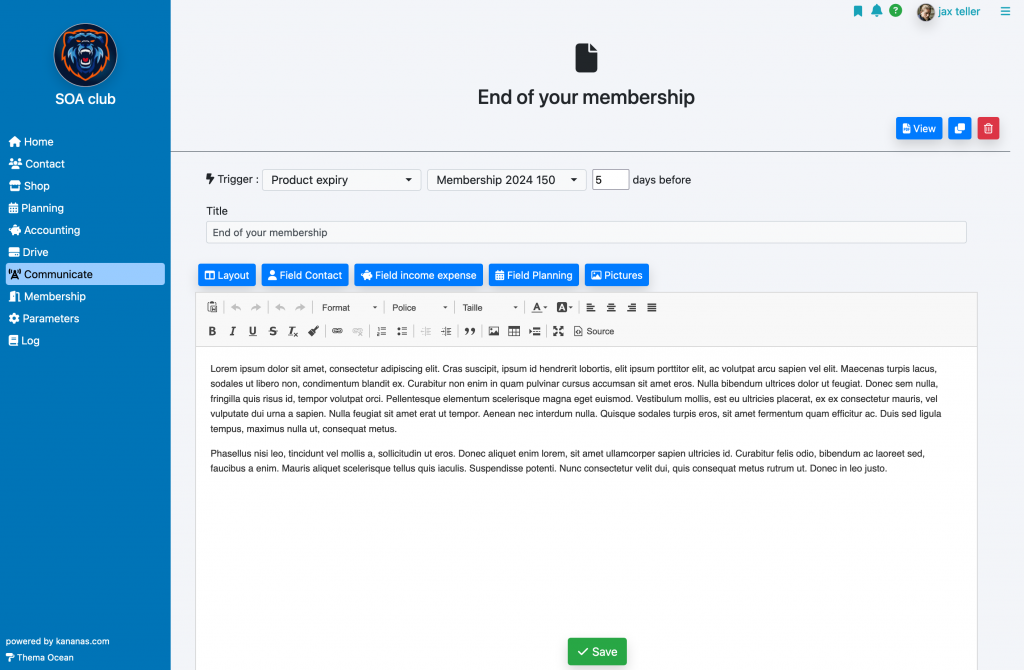Open the Product expiry trigger dropdown
This screenshot has height=670, width=1024.
342,180
